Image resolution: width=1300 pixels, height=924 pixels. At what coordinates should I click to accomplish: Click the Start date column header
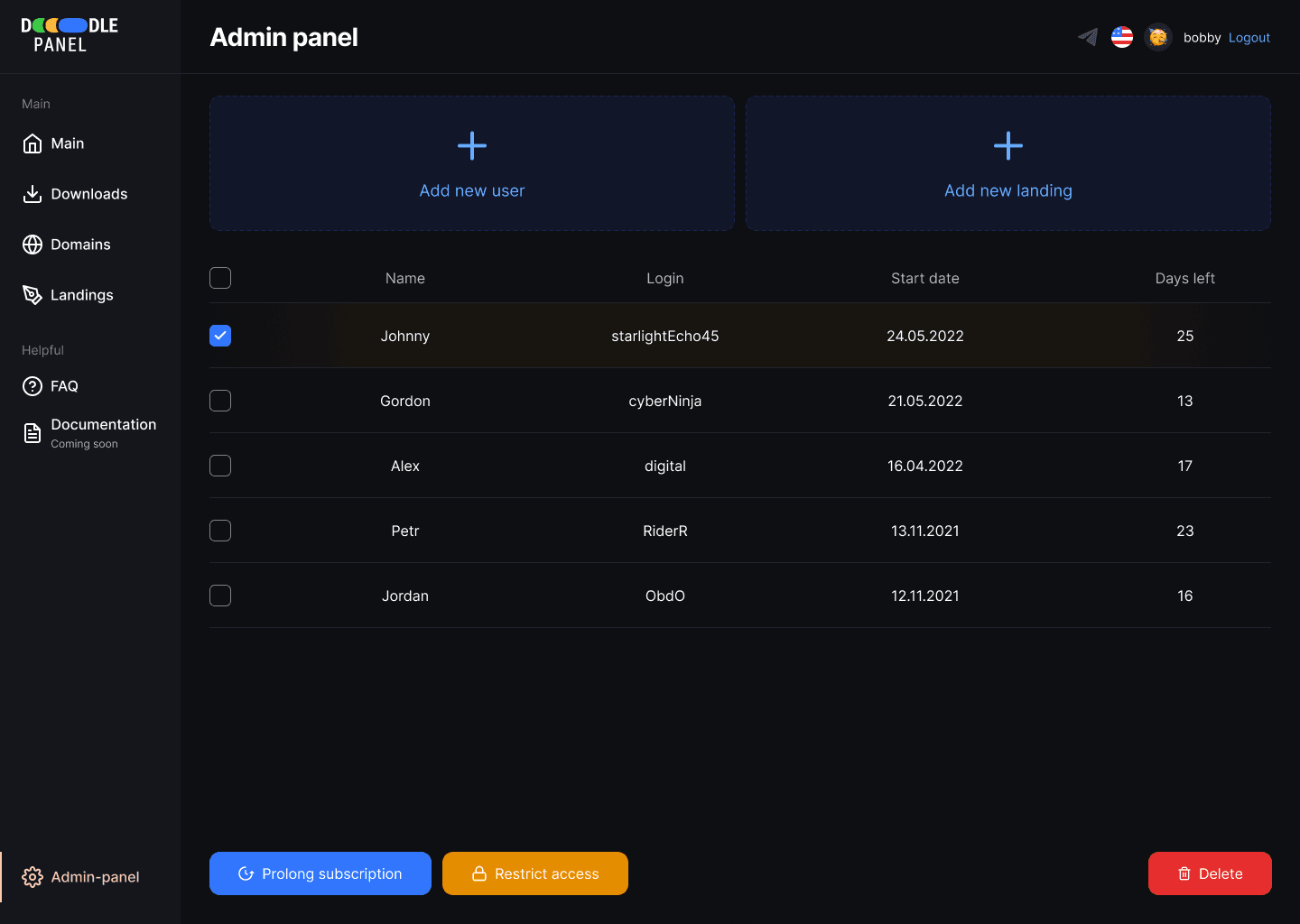[925, 278]
